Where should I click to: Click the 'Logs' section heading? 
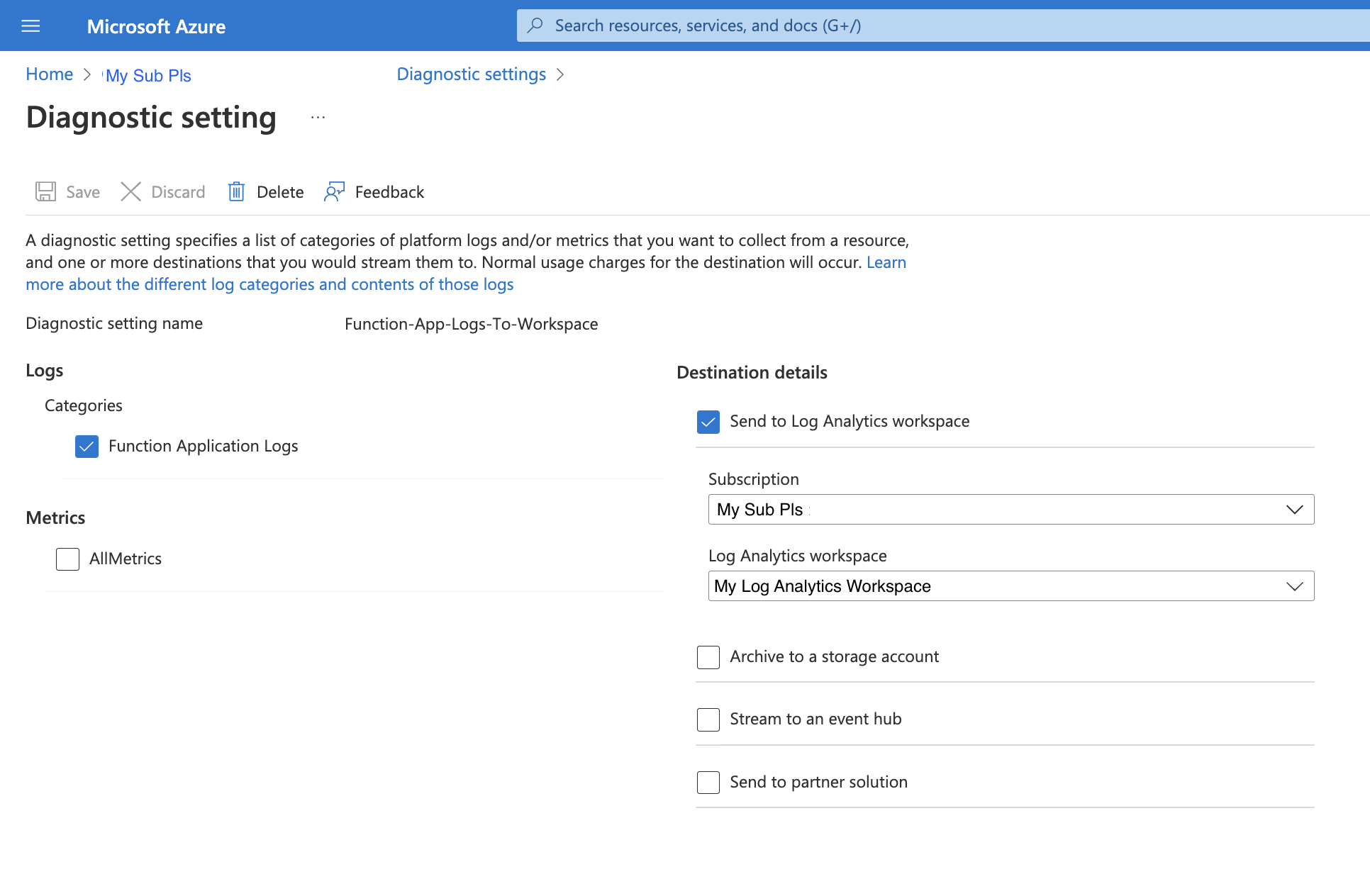44,371
